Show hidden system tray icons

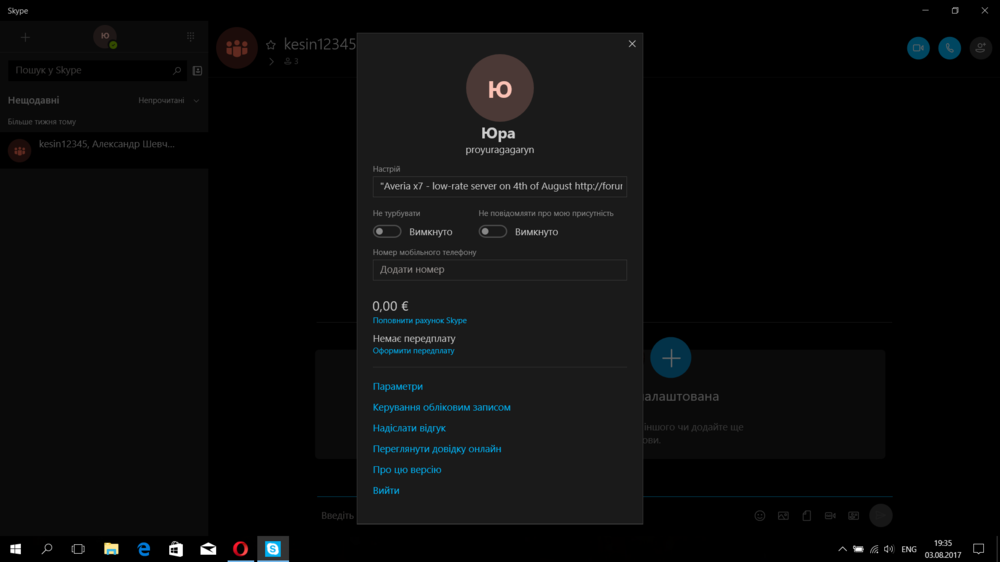tap(842, 549)
